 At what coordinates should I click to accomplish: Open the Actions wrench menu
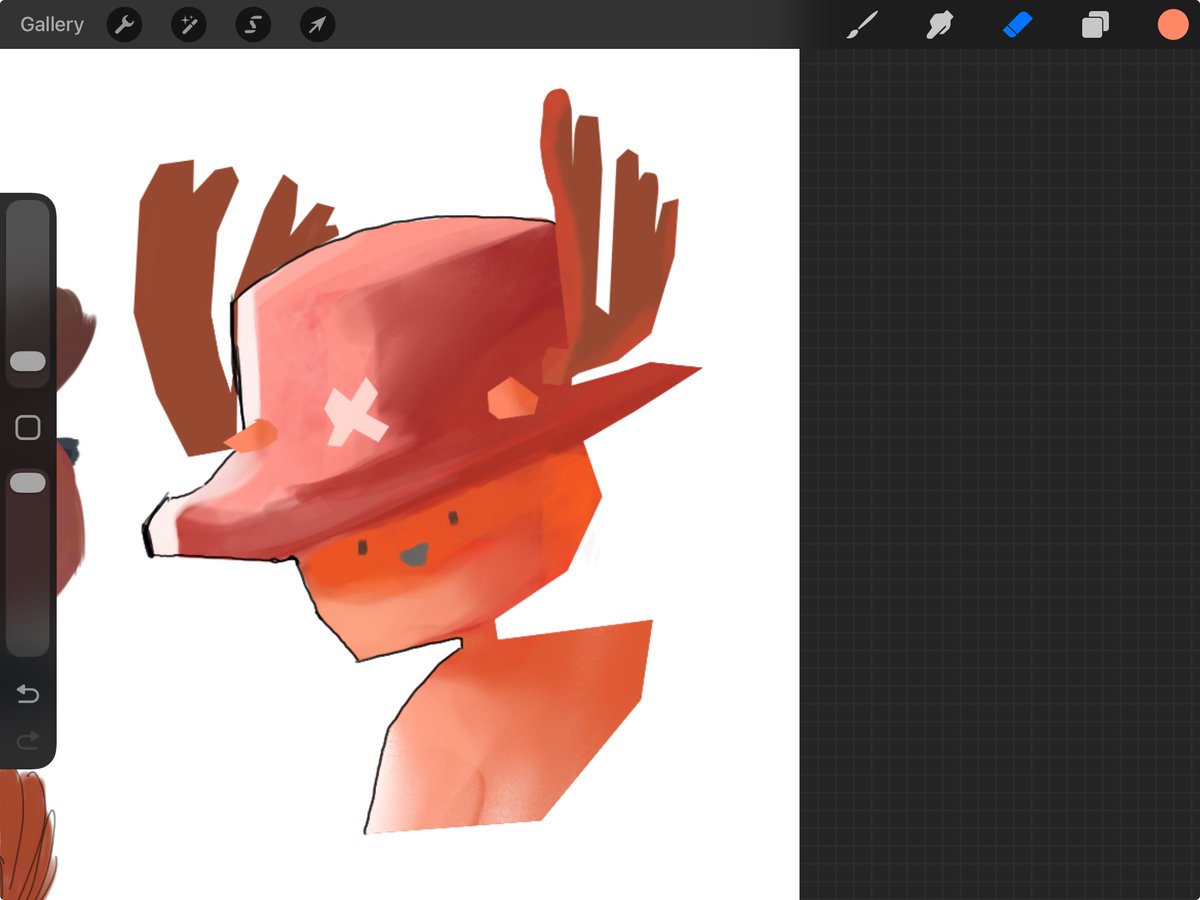coord(124,25)
